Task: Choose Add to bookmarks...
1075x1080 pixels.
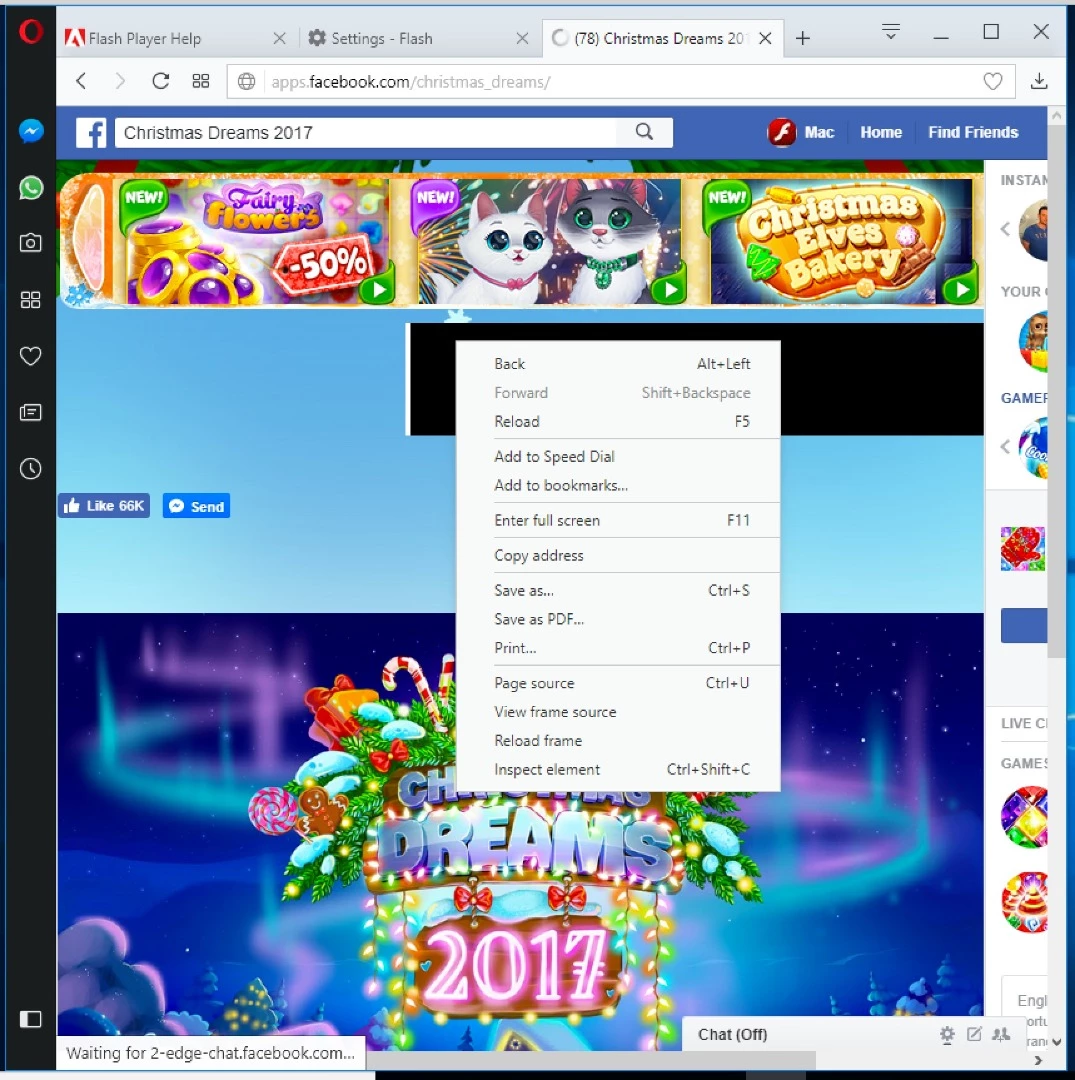Action: (x=618, y=486)
